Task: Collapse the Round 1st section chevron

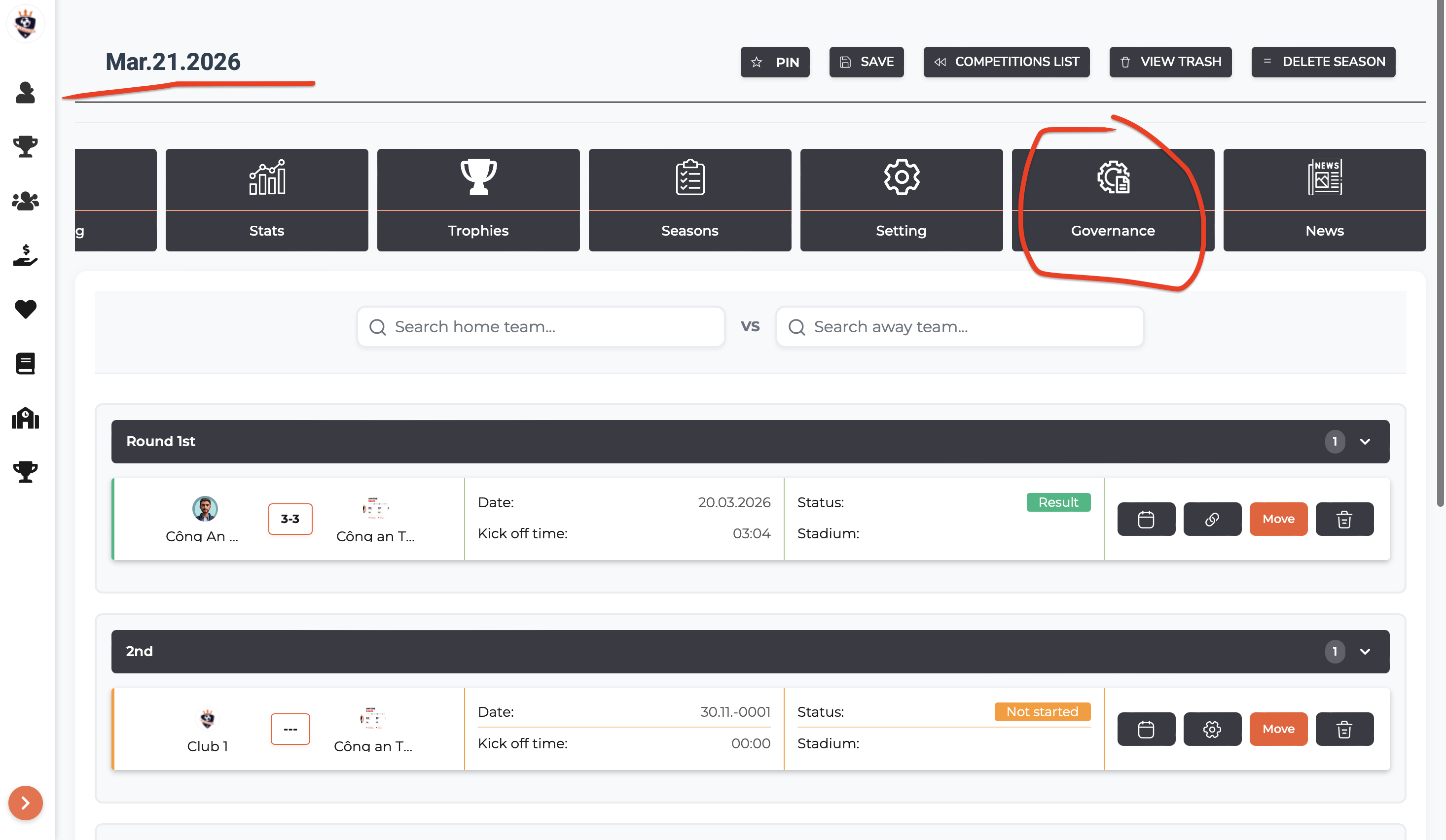Action: coord(1365,442)
